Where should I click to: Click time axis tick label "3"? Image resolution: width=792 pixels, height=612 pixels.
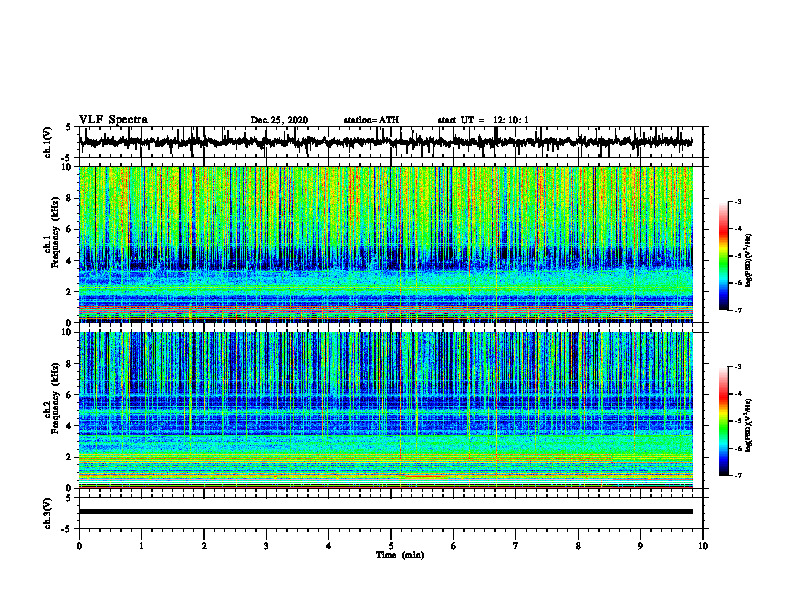pos(266,546)
